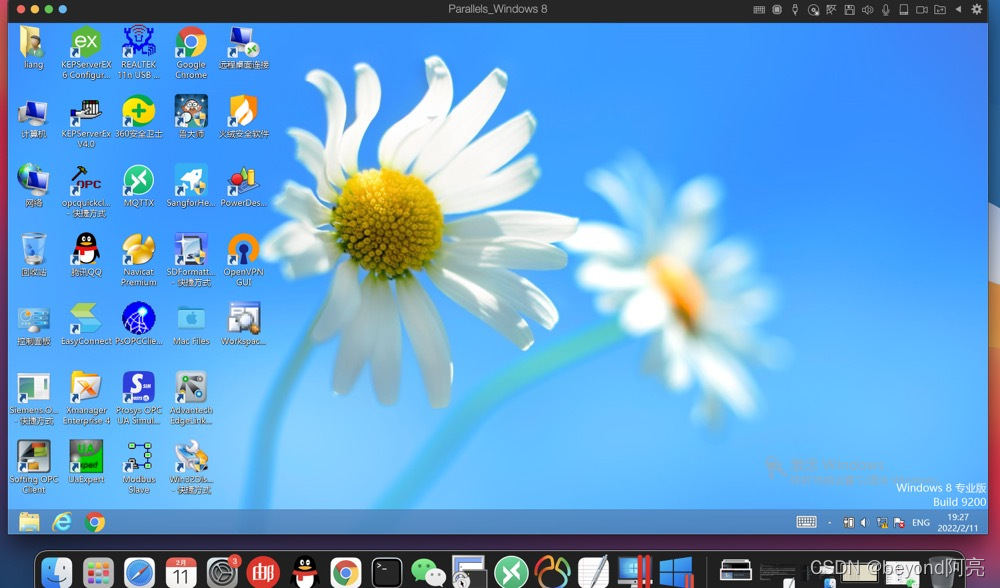Click Parallels floppy disk icon

849,10
